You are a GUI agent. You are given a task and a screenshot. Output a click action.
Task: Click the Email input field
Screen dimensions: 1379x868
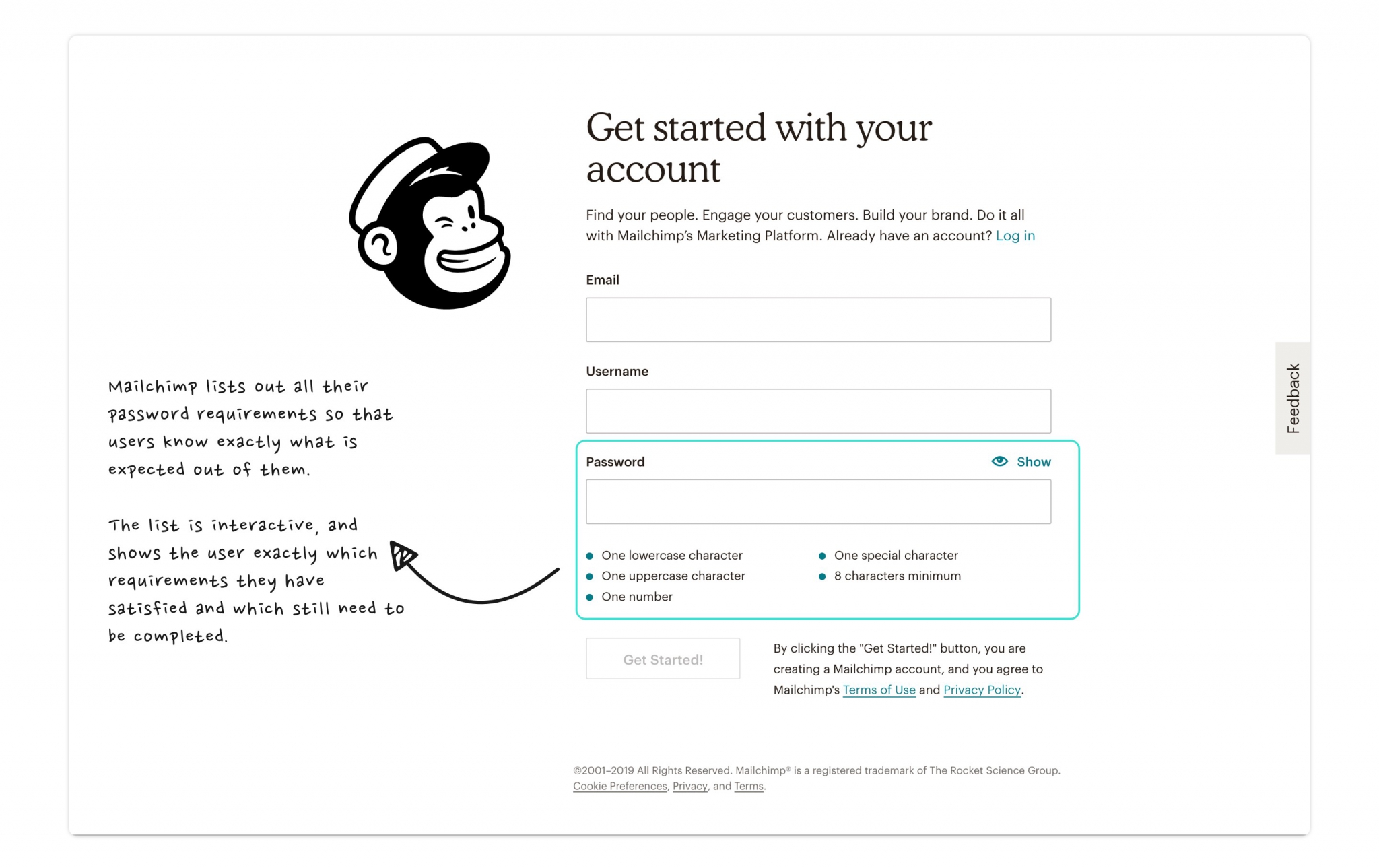pyautogui.click(x=818, y=319)
